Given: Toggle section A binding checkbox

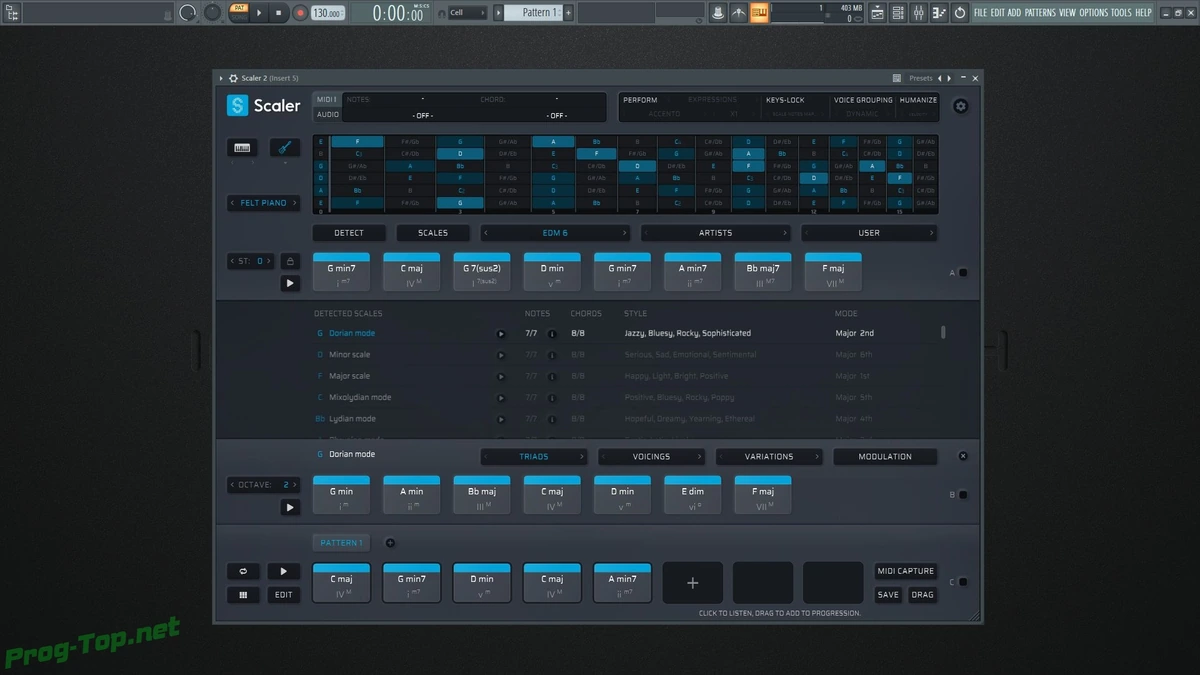Looking at the screenshot, I should [x=963, y=272].
